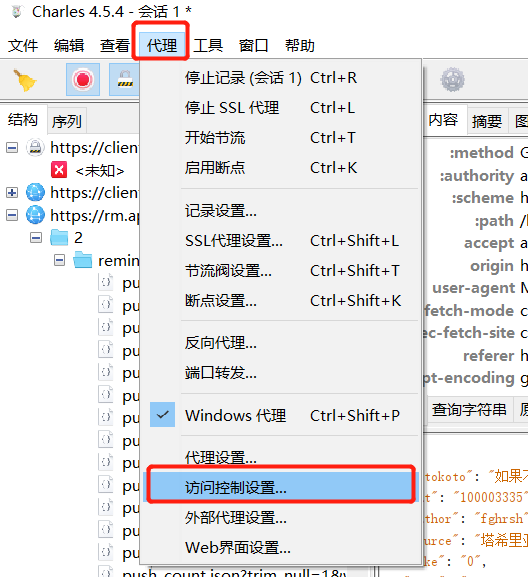Collapse the folder 2 node
Screen dimensions: 528x577
[x=36, y=238]
